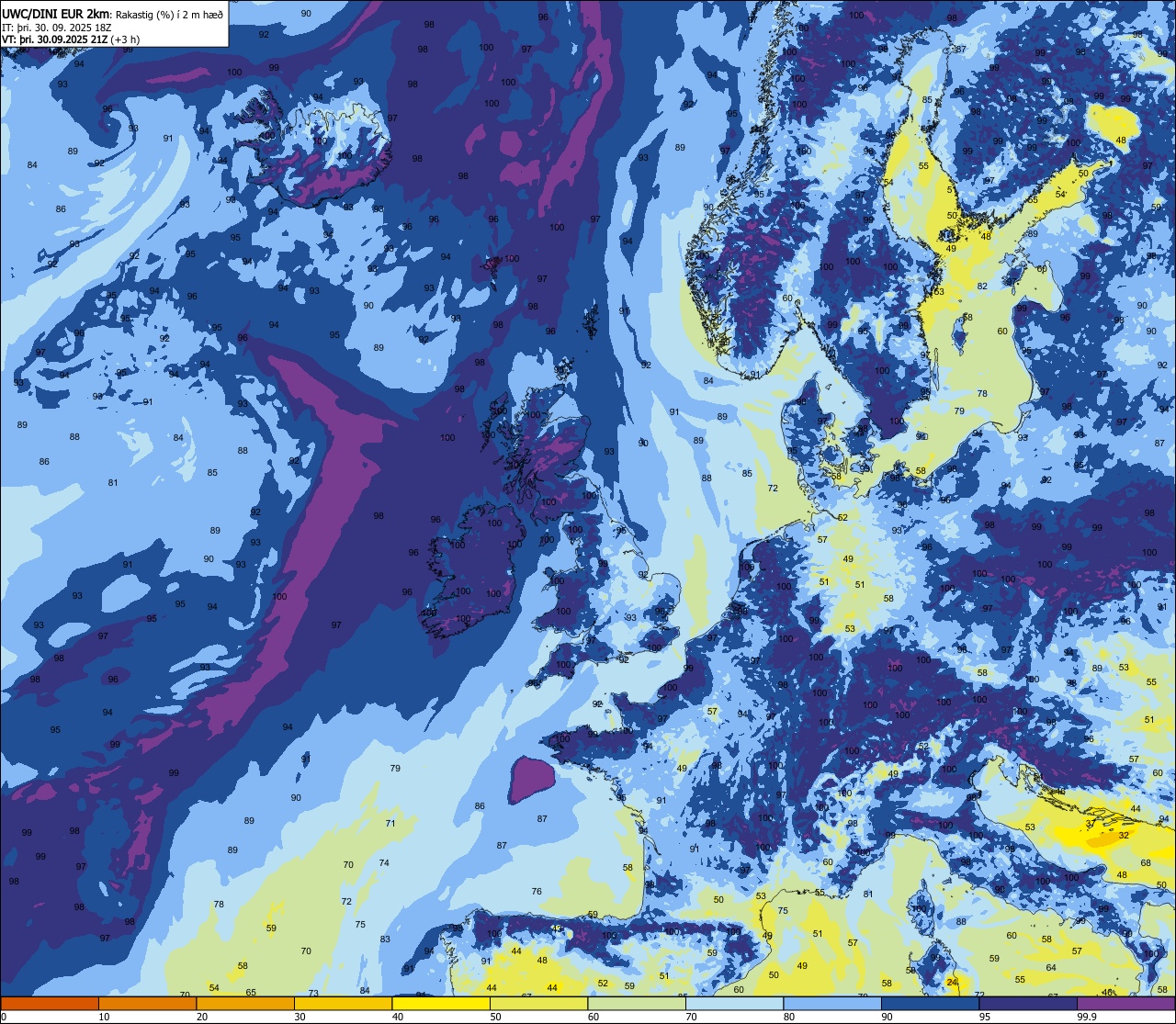
Task: Click the 'VT: þri. 30.09.2025 21Z (+3 h)' line
Action: pyautogui.click(x=71, y=39)
